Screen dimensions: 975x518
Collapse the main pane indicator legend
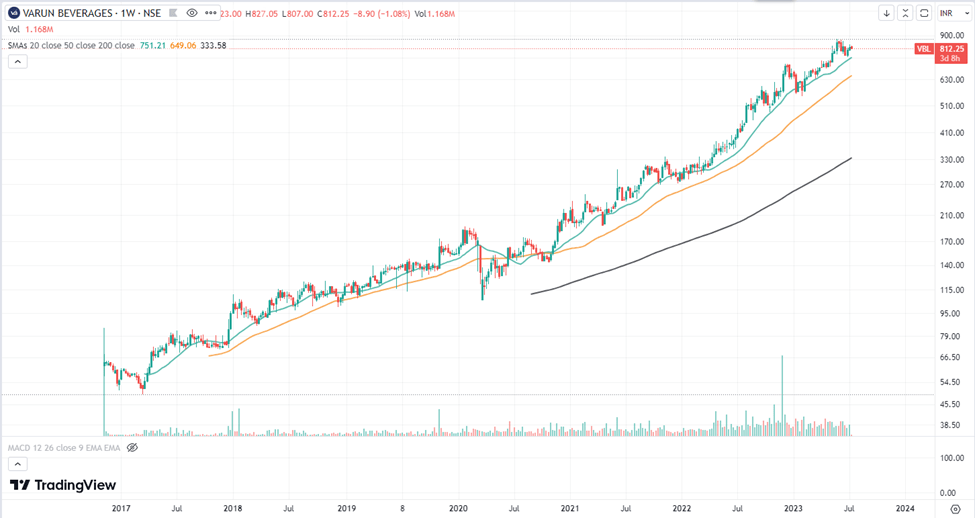(17, 62)
